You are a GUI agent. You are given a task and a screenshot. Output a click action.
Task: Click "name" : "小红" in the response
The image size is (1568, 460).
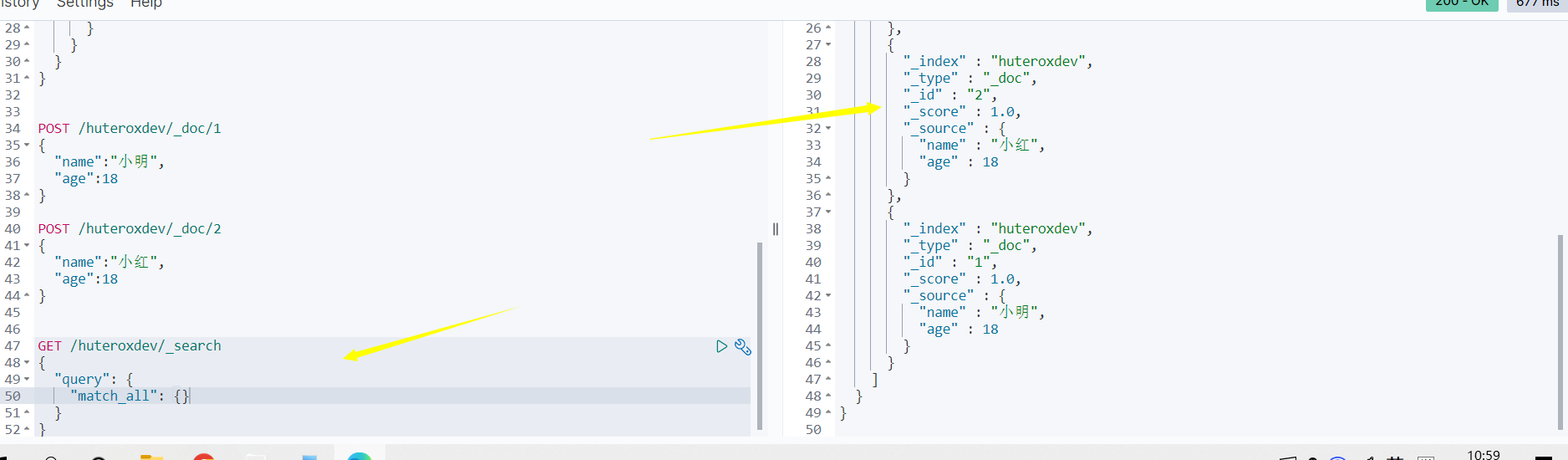point(982,146)
